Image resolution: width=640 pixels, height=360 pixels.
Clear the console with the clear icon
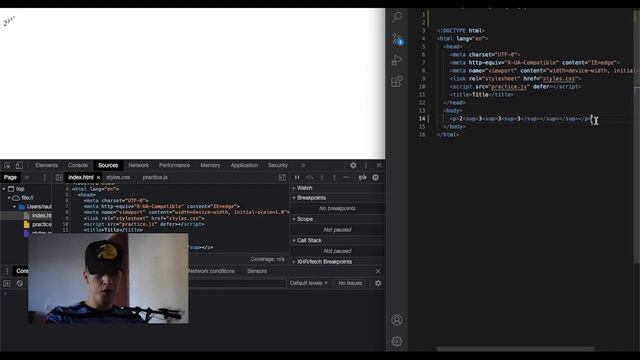click(x=20, y=283)
